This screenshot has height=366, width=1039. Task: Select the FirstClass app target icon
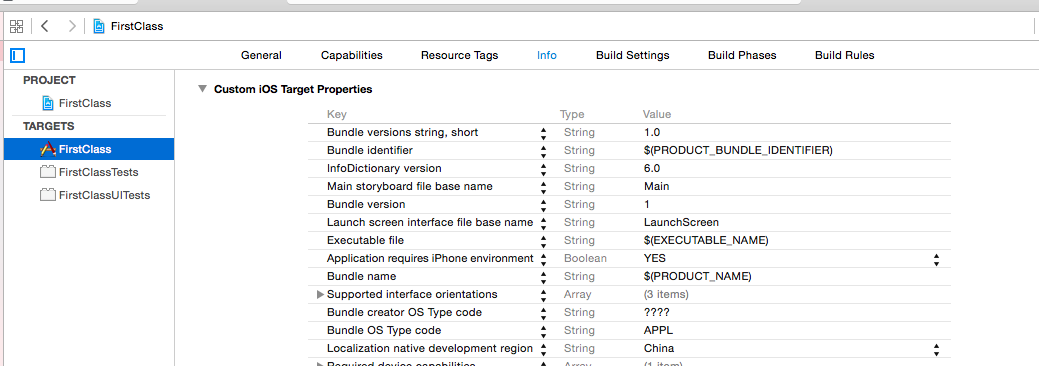click(48, 149)
